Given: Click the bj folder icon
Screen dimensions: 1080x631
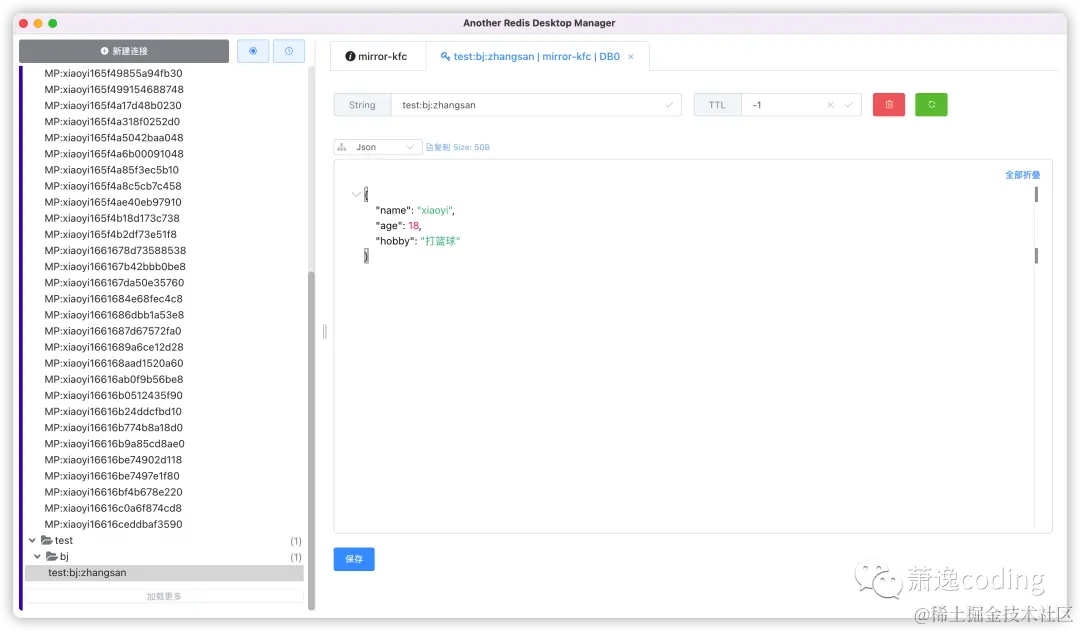Looking at the screenshot, I should (x=52, y=557).
